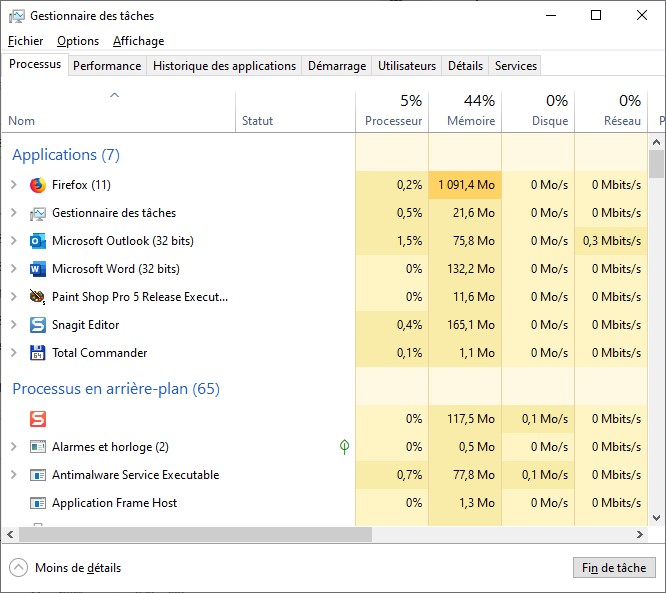
Task: Click the Total Commander floppy icon
Action: click(x=38, y=353)
